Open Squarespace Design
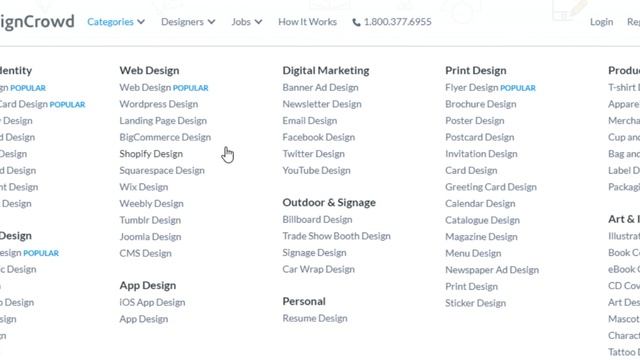 [162, 170]
